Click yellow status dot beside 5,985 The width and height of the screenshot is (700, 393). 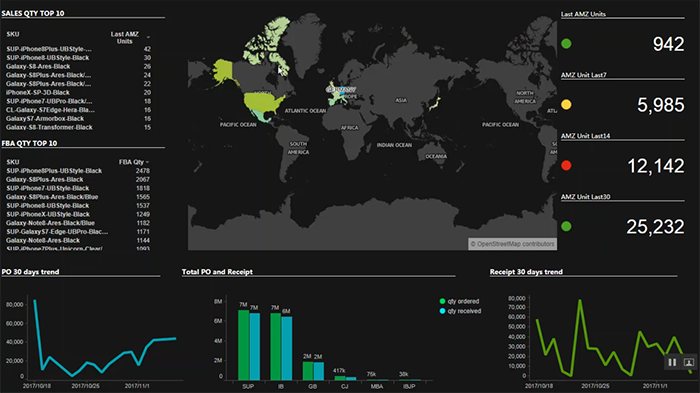pyautogui.click(x=566, y=105)
